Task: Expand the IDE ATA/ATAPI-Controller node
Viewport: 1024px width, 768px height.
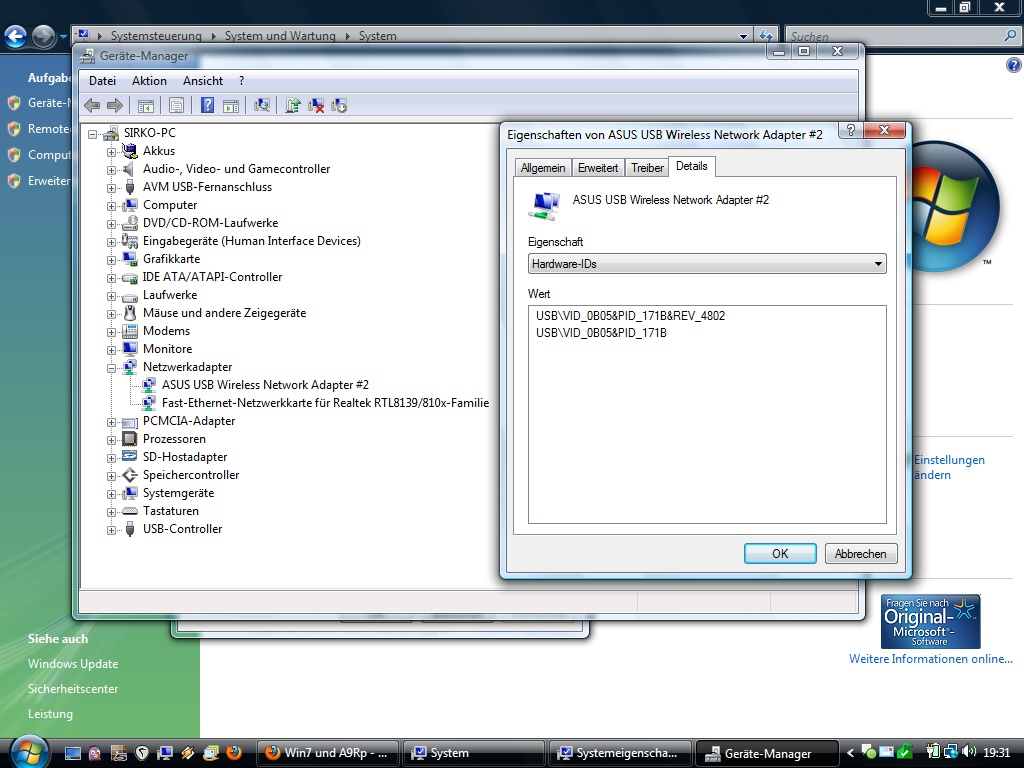Action: [x=112, y=278]
